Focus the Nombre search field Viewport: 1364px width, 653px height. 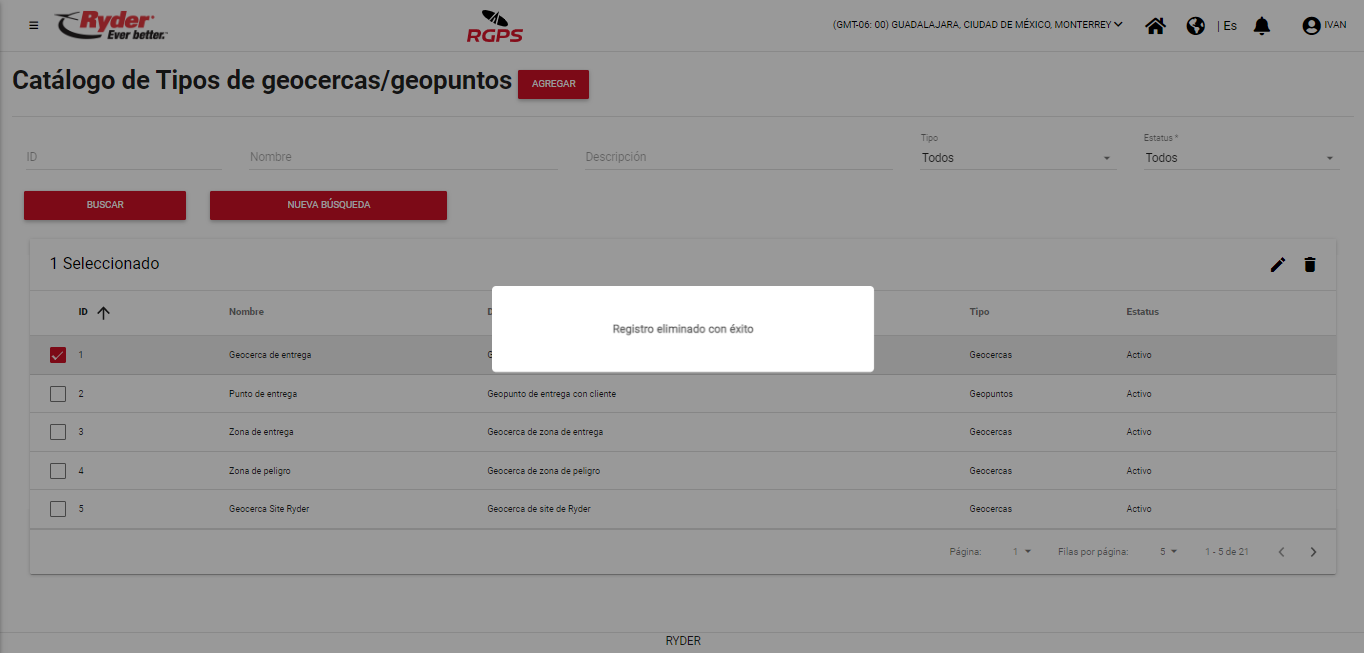(403, 157)
